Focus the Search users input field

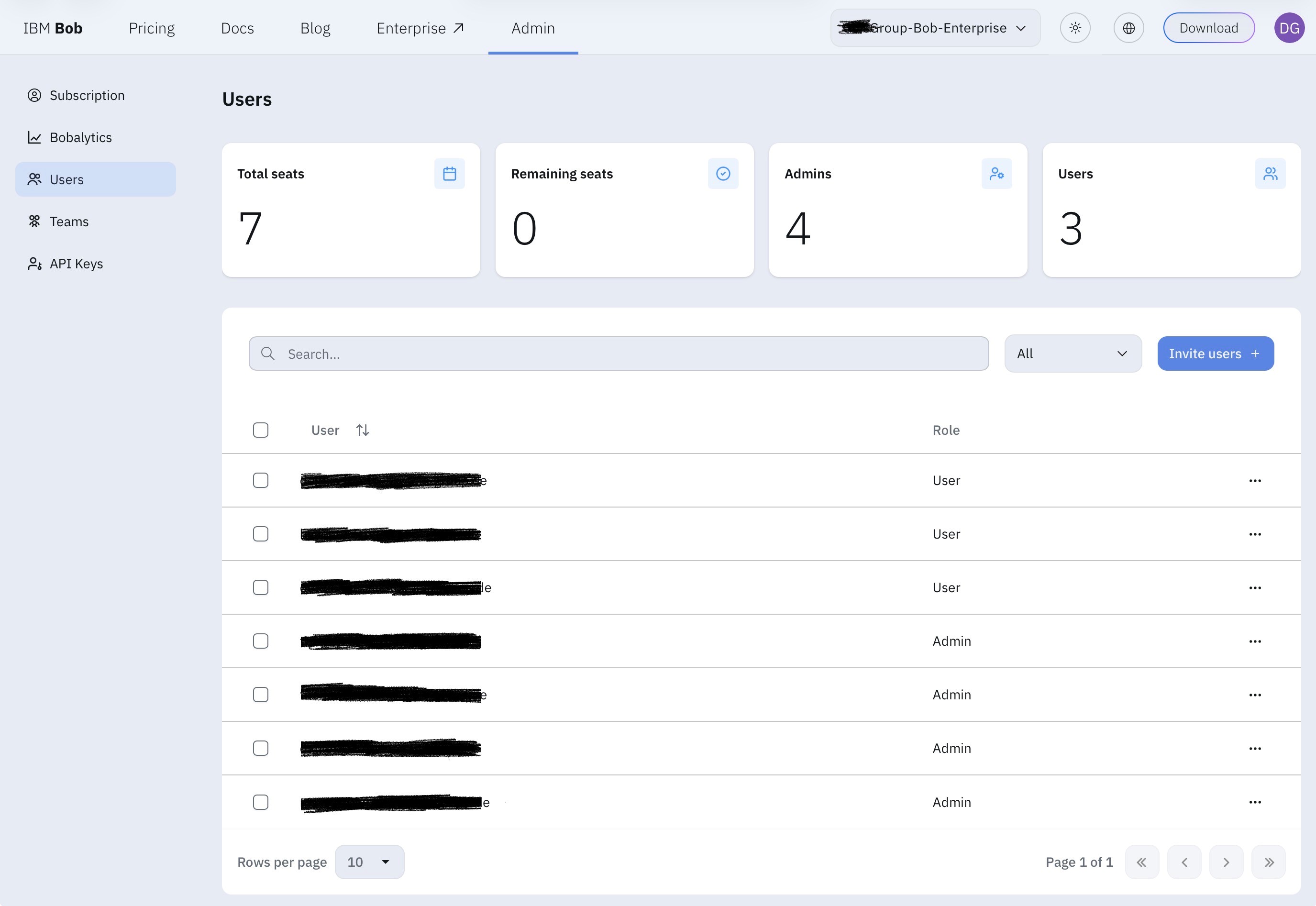pos(618,354)
